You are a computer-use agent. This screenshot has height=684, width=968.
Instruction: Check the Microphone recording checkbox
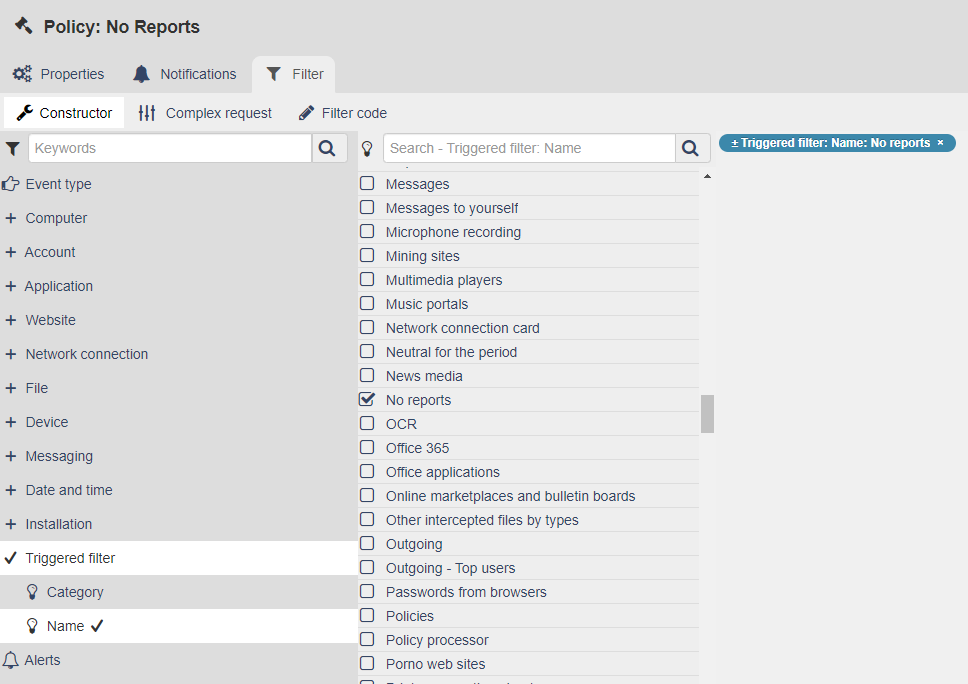(x=367, y=232)
